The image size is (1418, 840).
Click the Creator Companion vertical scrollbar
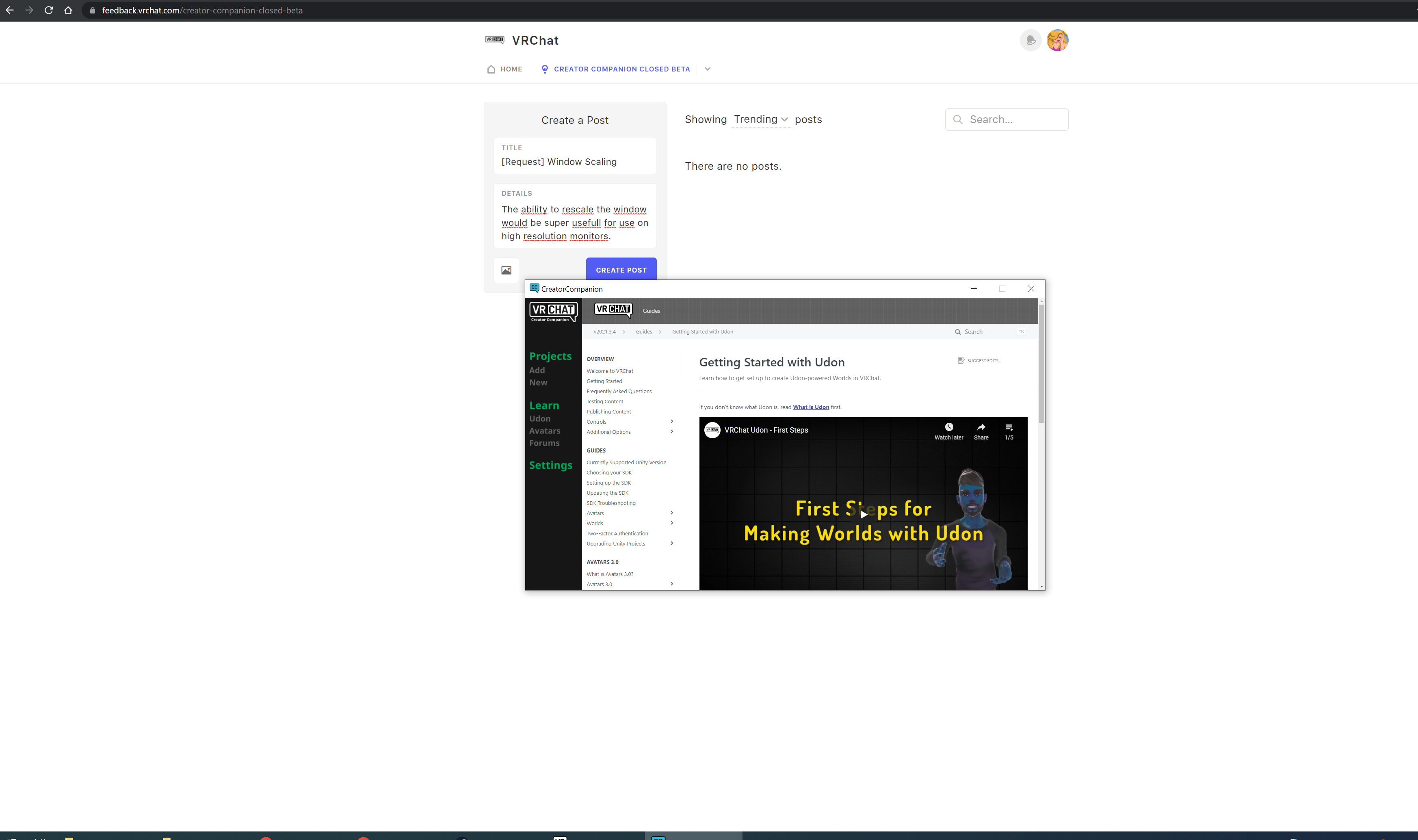(1041, 362)
